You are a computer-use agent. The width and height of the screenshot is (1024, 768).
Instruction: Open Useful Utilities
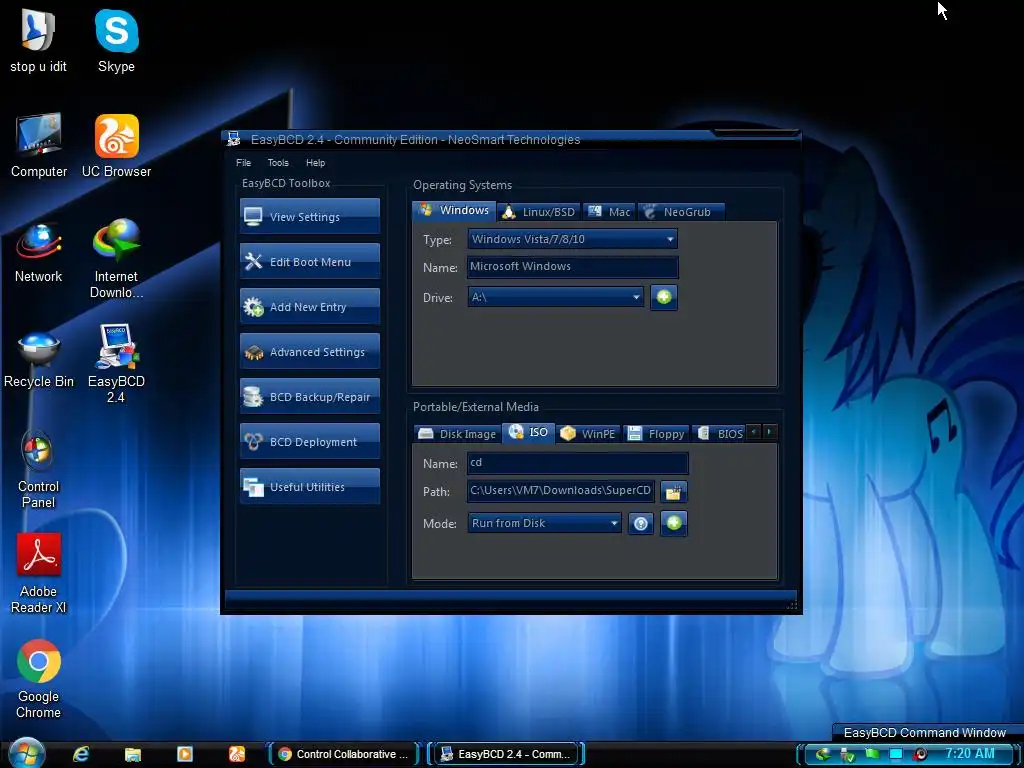click(x=310, y=487)
